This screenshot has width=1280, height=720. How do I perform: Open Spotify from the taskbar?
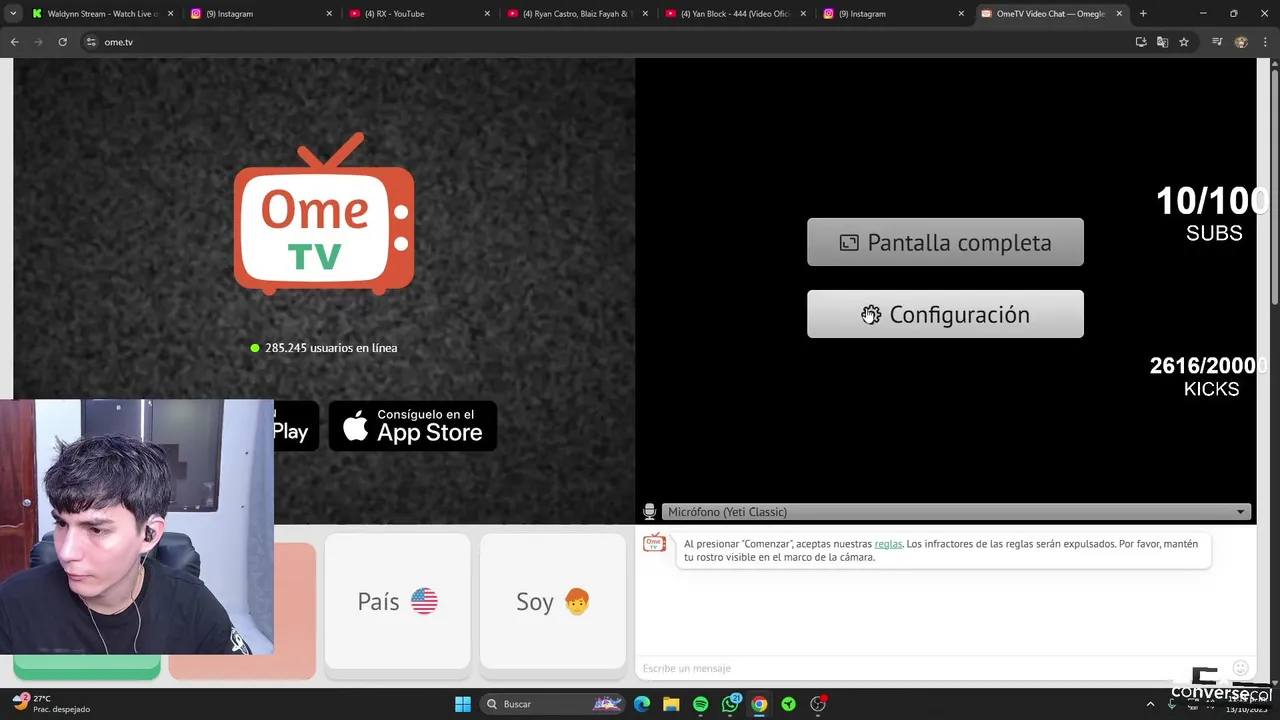[700, 704]
